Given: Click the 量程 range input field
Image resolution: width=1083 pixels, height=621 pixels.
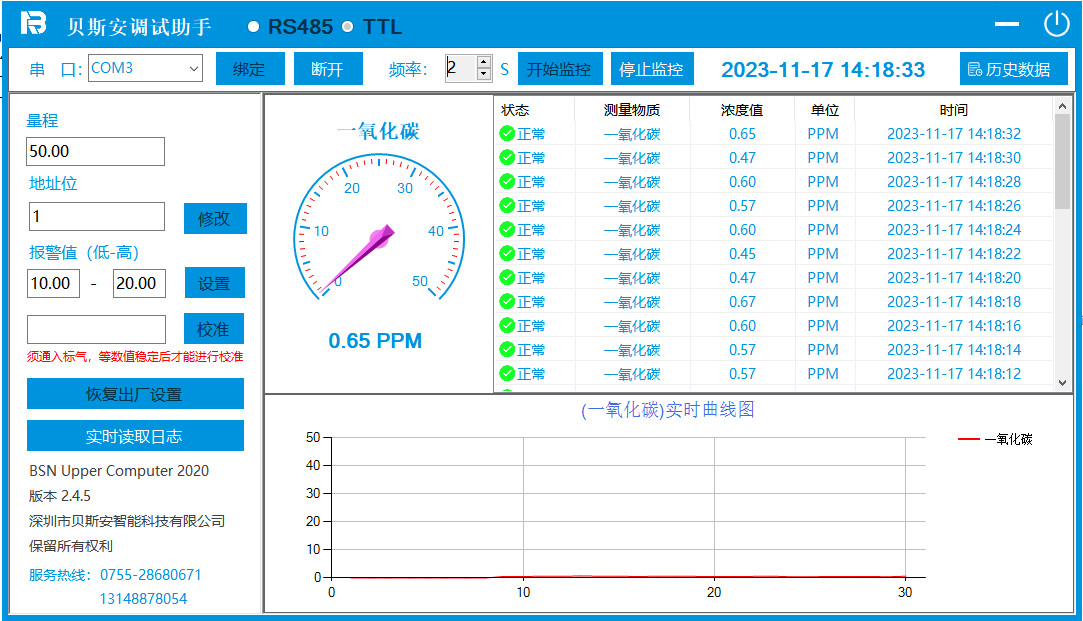Looking at the screenshot, I should pyautogui.click(x=95, y=152).
